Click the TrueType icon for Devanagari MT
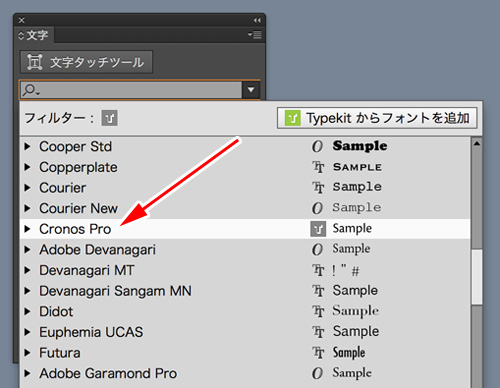The width and height of the screenshot is (500, 388). (318, 270)
